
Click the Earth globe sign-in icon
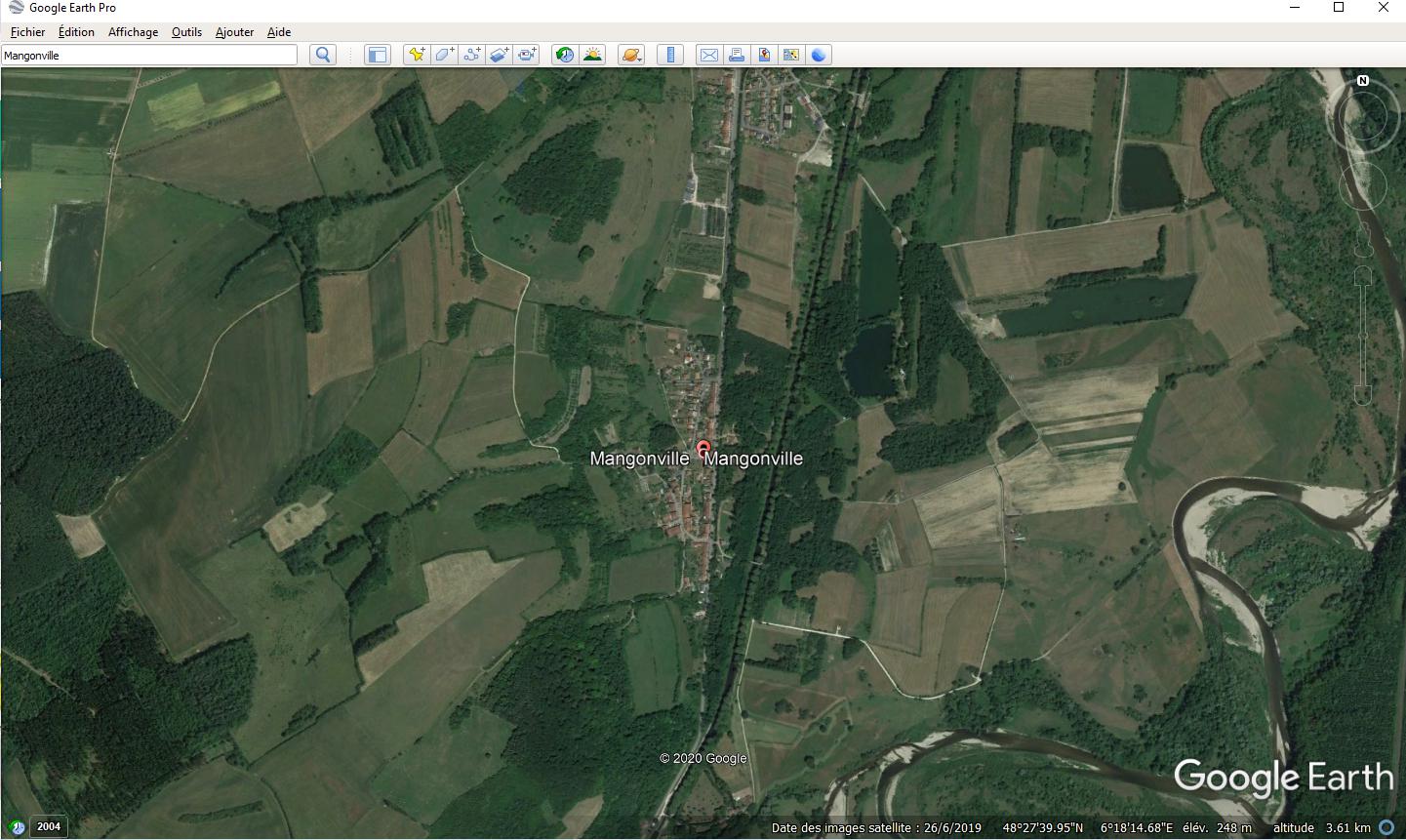[x=819, y=55]
